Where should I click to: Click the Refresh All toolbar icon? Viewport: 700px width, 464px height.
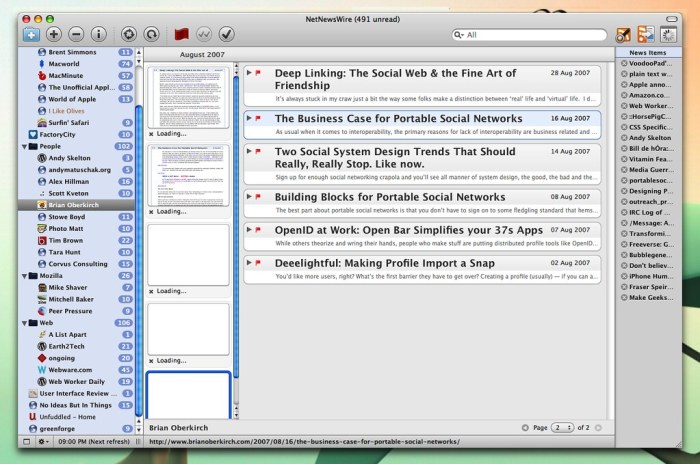[x=129, y=34]
